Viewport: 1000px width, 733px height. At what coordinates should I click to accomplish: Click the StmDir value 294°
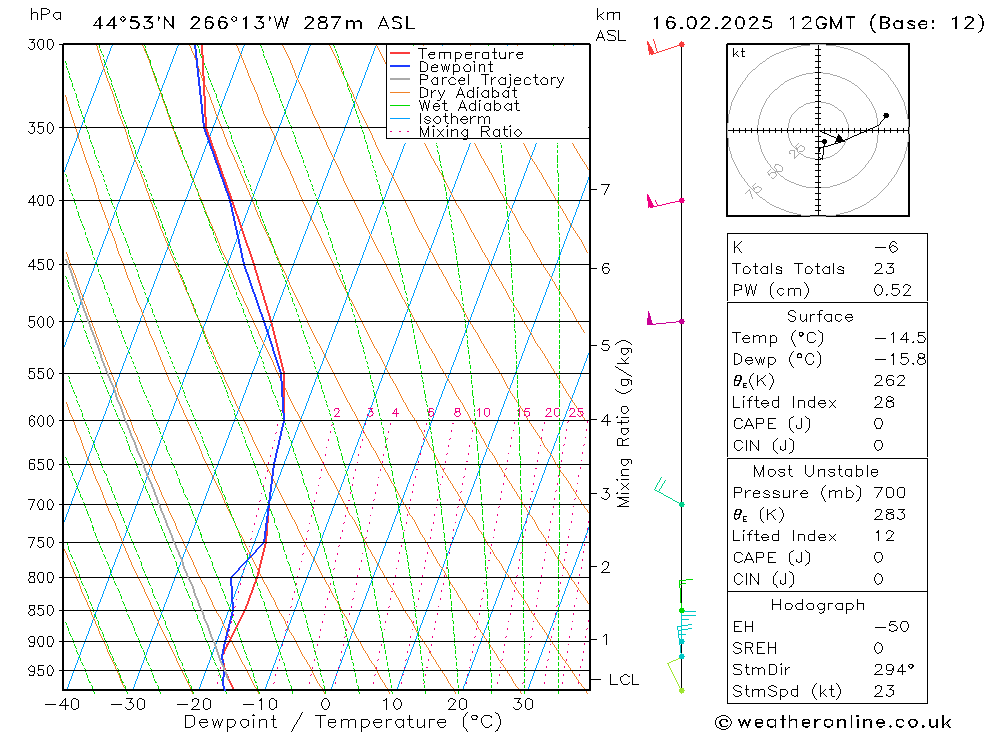click(x=894, y=670)
